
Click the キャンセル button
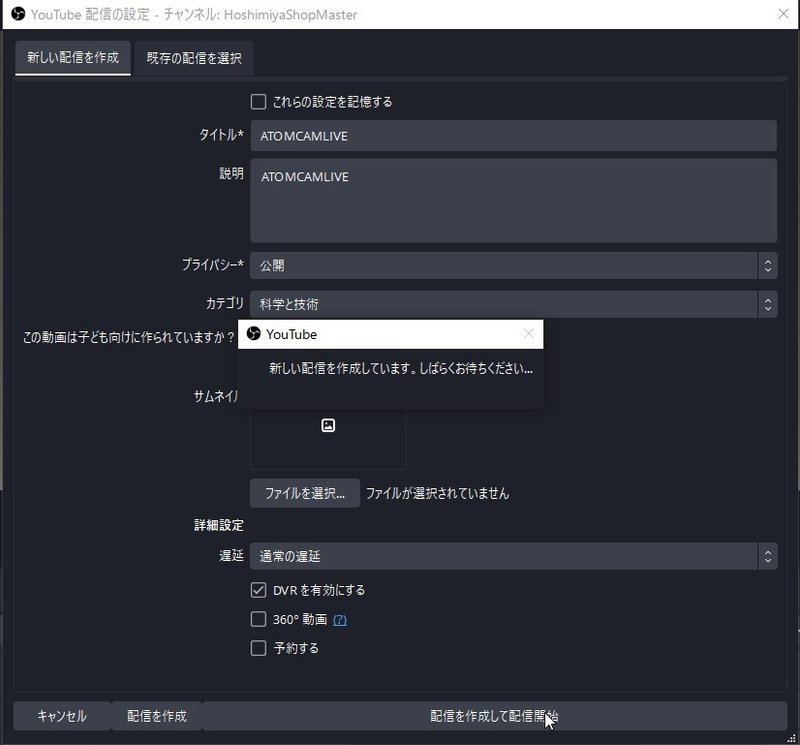pyautogui.click(x=62, y=716)
